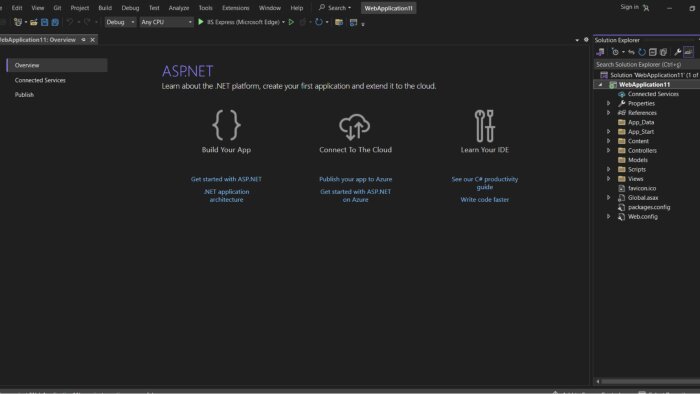The image size is (700, 394).
Task: Open the Get started with ASP.NET link
Action: (226, 179)
